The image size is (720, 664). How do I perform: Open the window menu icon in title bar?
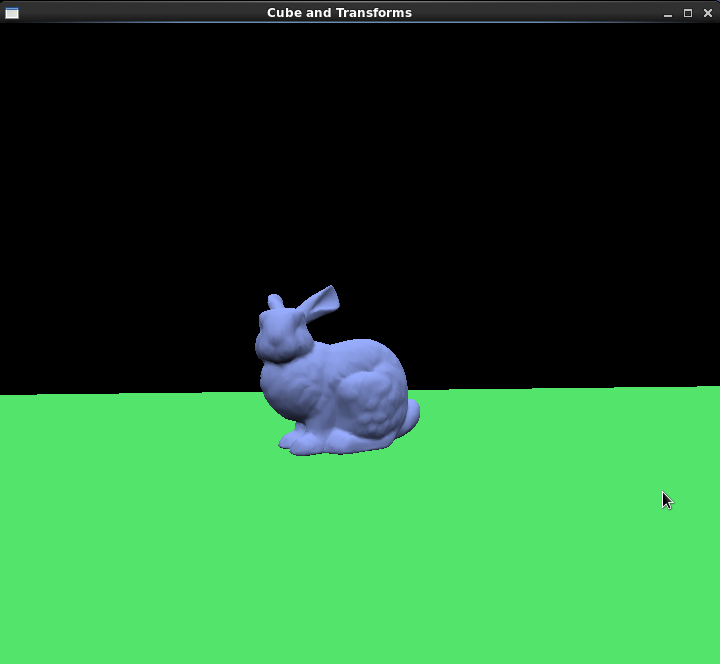pyautogui.click(x=12, y=13)
